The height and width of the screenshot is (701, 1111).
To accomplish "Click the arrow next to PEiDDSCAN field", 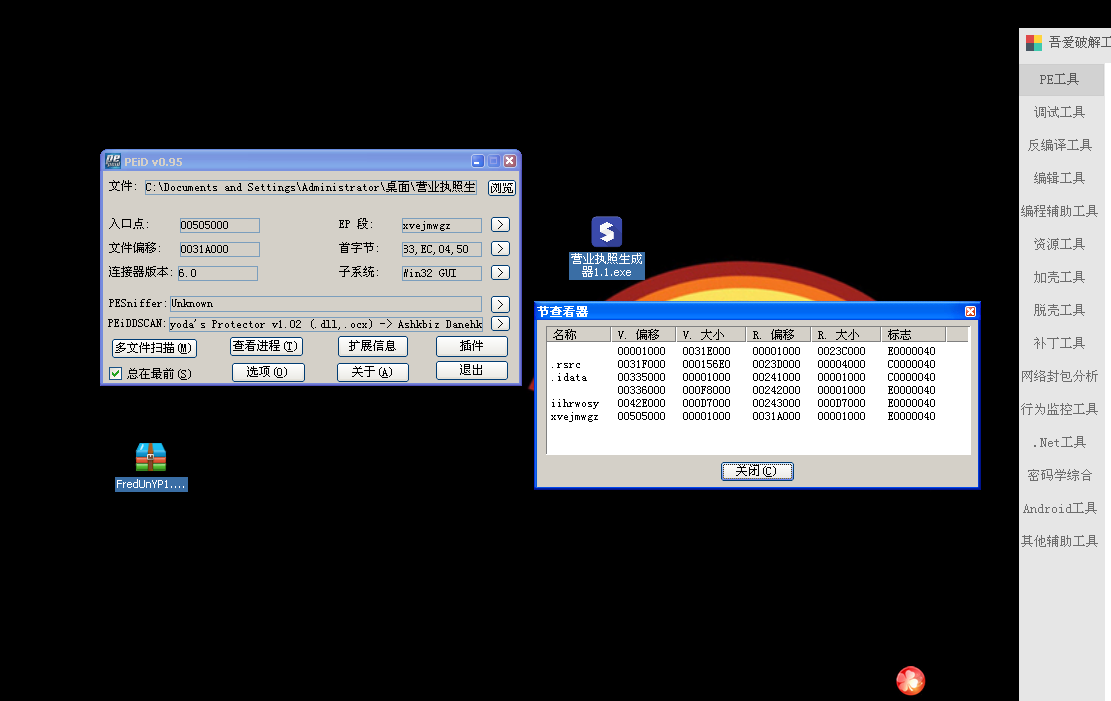I will pos(500,324).
